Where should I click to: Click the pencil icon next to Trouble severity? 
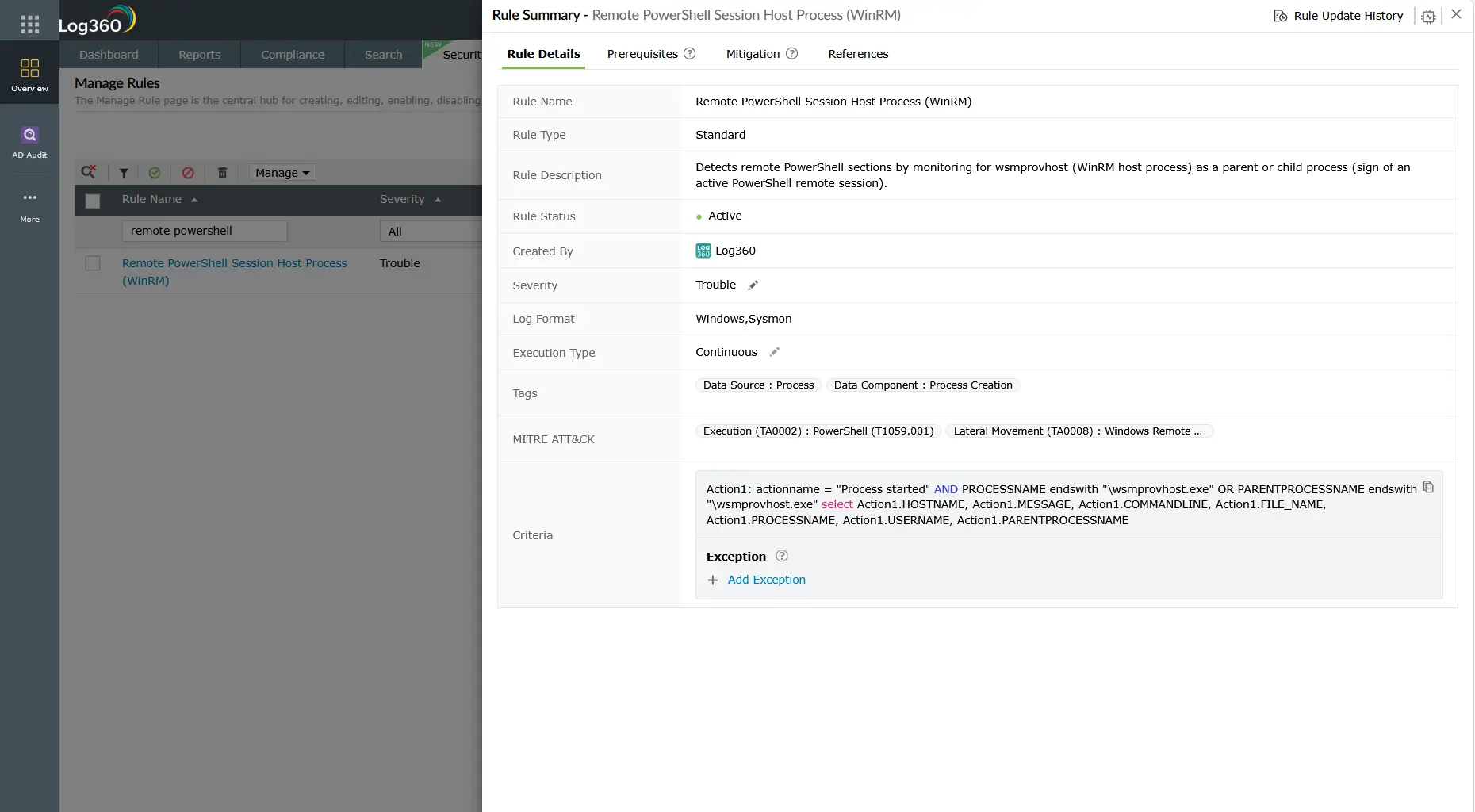click(x=753, y=285)
